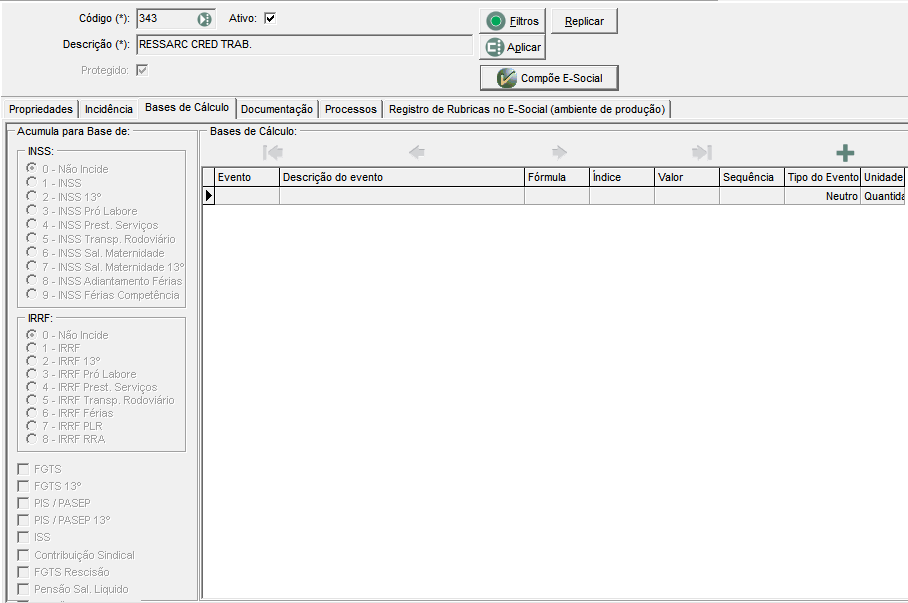
Task: Click the Fórmula column header
Action: (556, 177)
